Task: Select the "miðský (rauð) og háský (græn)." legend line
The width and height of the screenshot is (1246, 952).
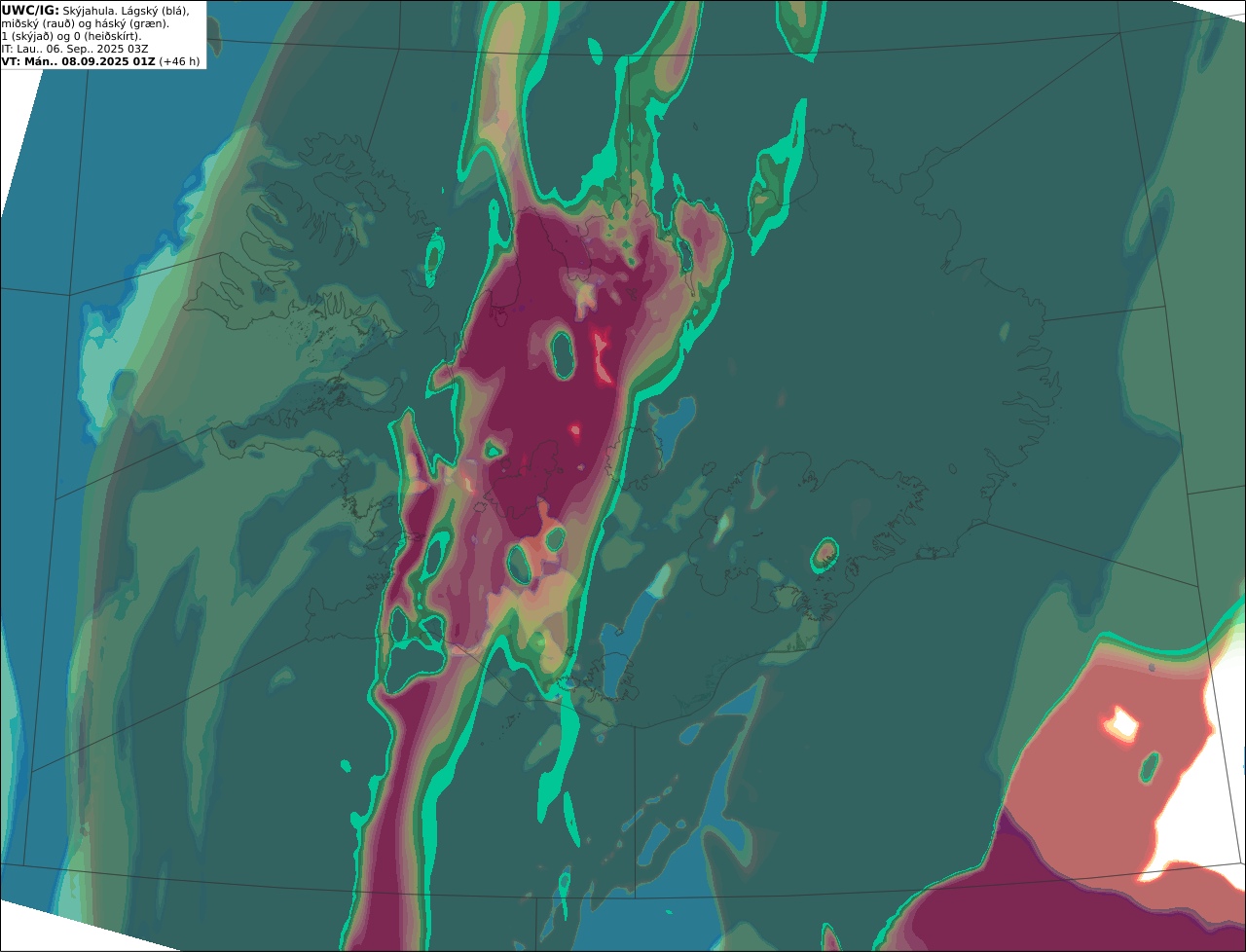Action: click(86, 23)
